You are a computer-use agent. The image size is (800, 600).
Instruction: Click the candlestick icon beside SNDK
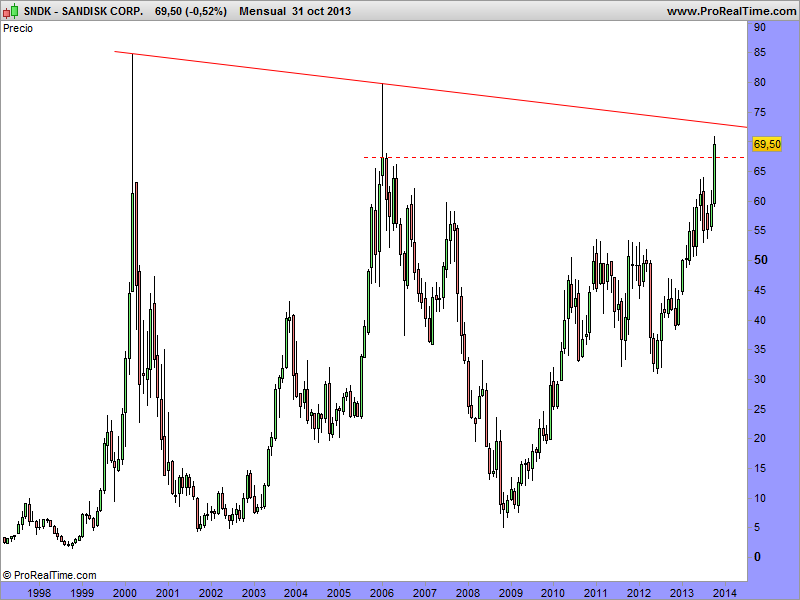point(11,10)
